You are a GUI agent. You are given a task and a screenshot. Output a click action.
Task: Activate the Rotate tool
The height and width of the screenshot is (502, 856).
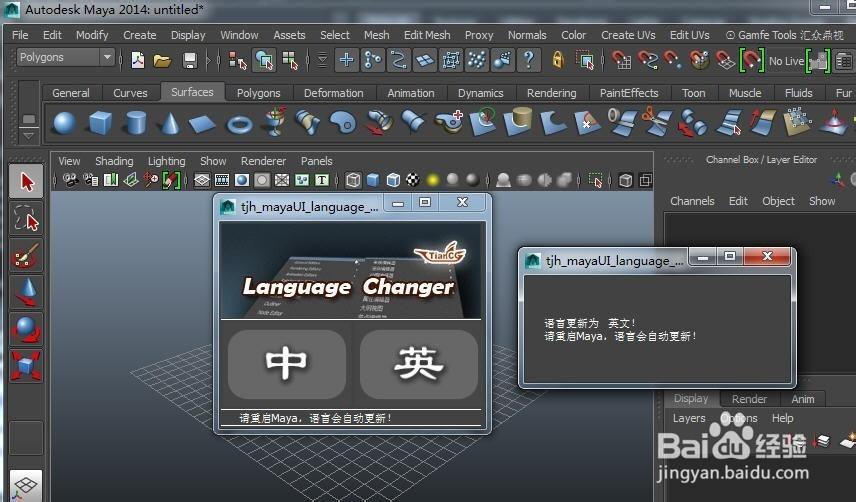(x=26, y=328)
